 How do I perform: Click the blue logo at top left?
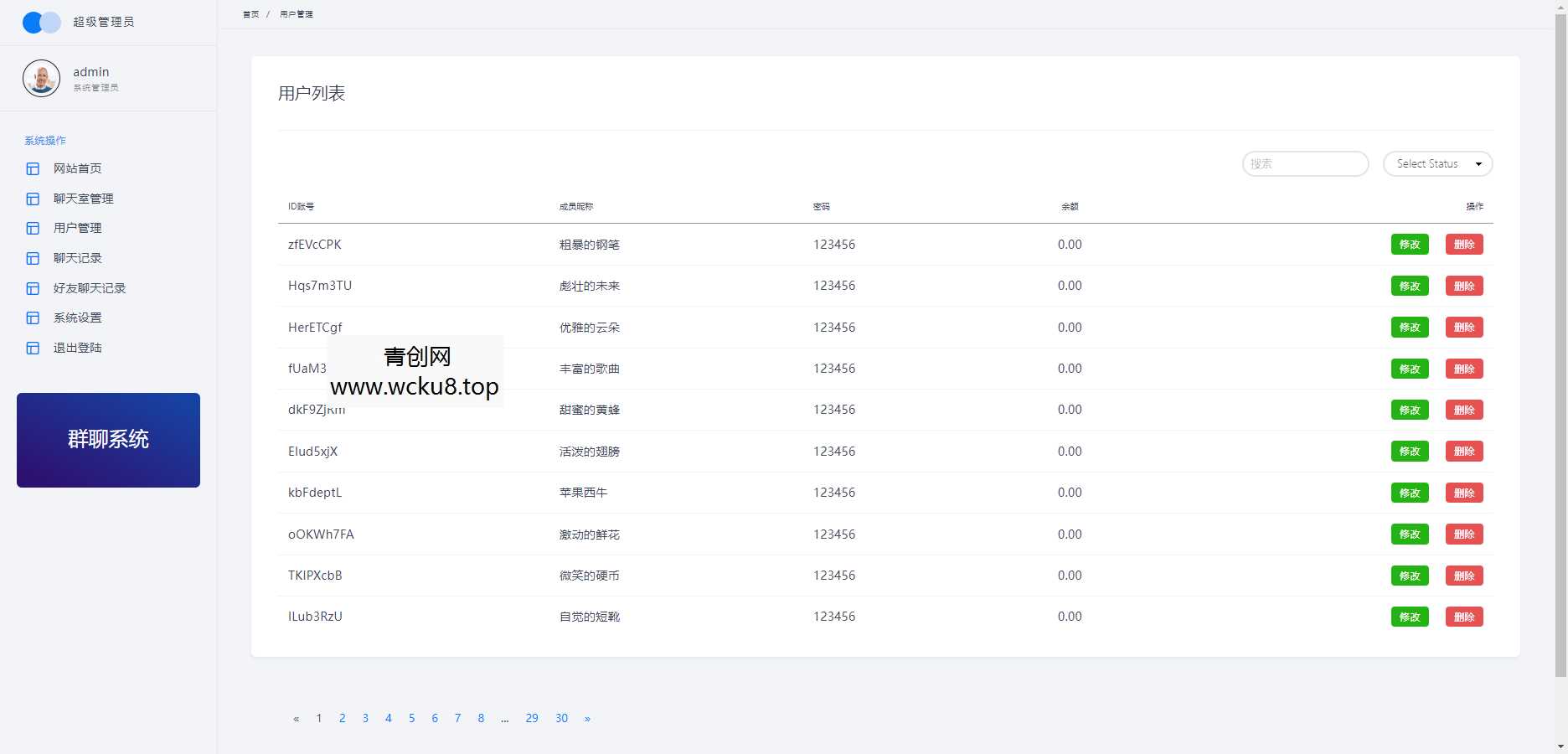click(x=41, y=23)
